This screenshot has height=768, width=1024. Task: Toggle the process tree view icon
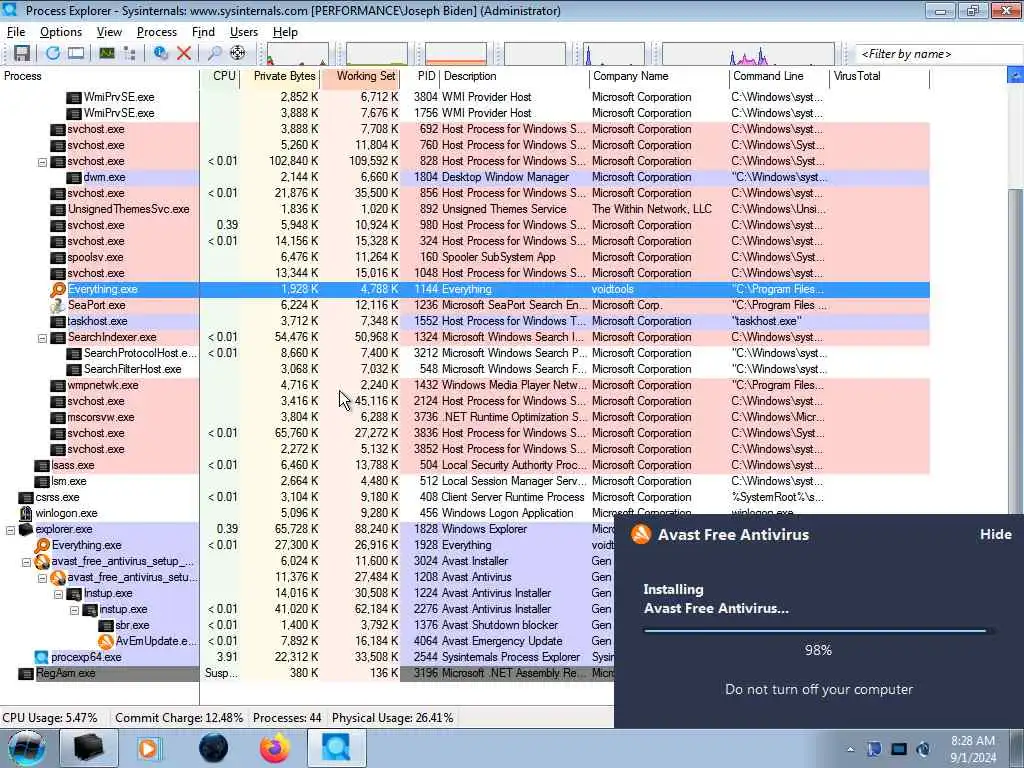point(129,54)
